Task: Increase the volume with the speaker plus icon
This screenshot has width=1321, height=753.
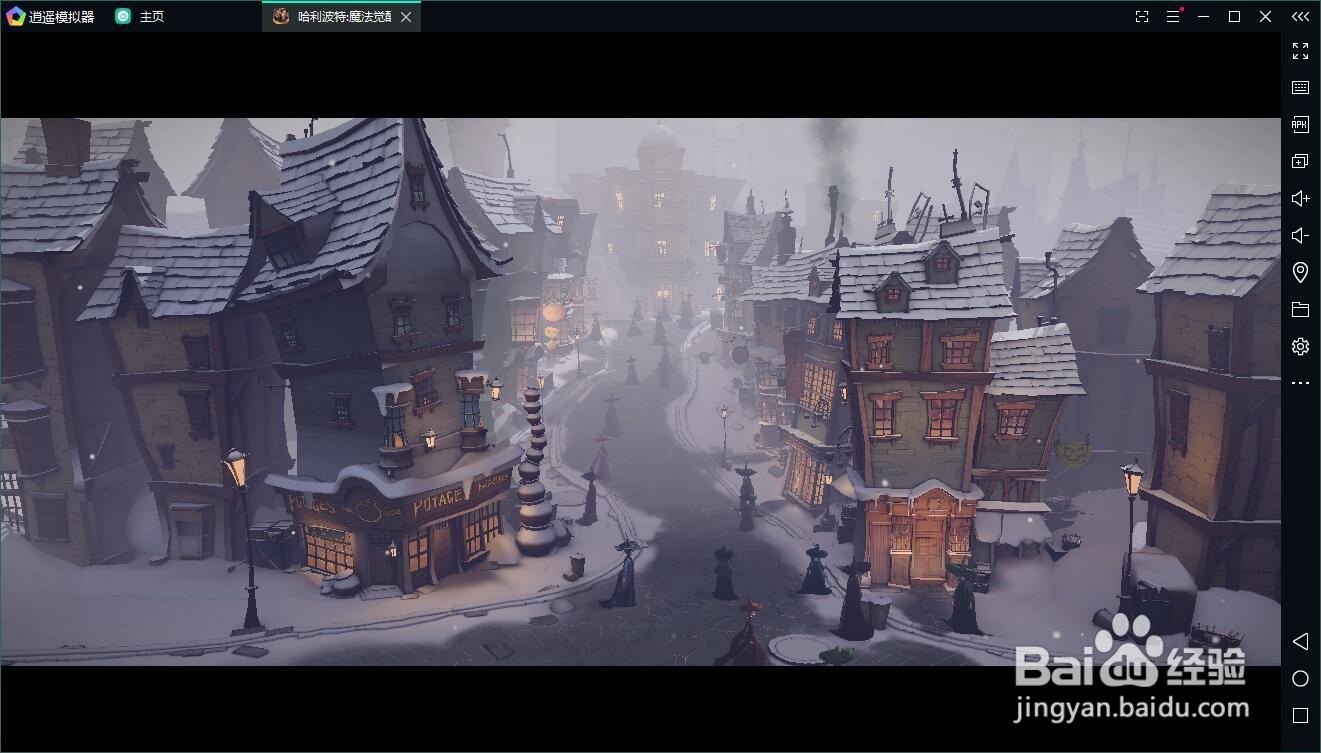Action: 1300,198
